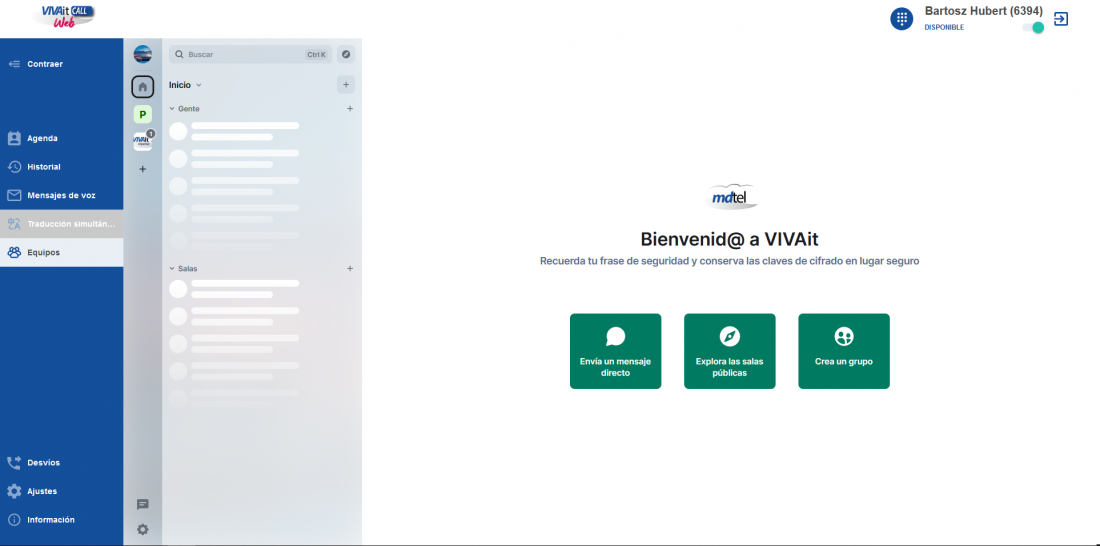The image size is (1100, 546).
Task: Click Crea un grupo button
Action: pos(844,351)
